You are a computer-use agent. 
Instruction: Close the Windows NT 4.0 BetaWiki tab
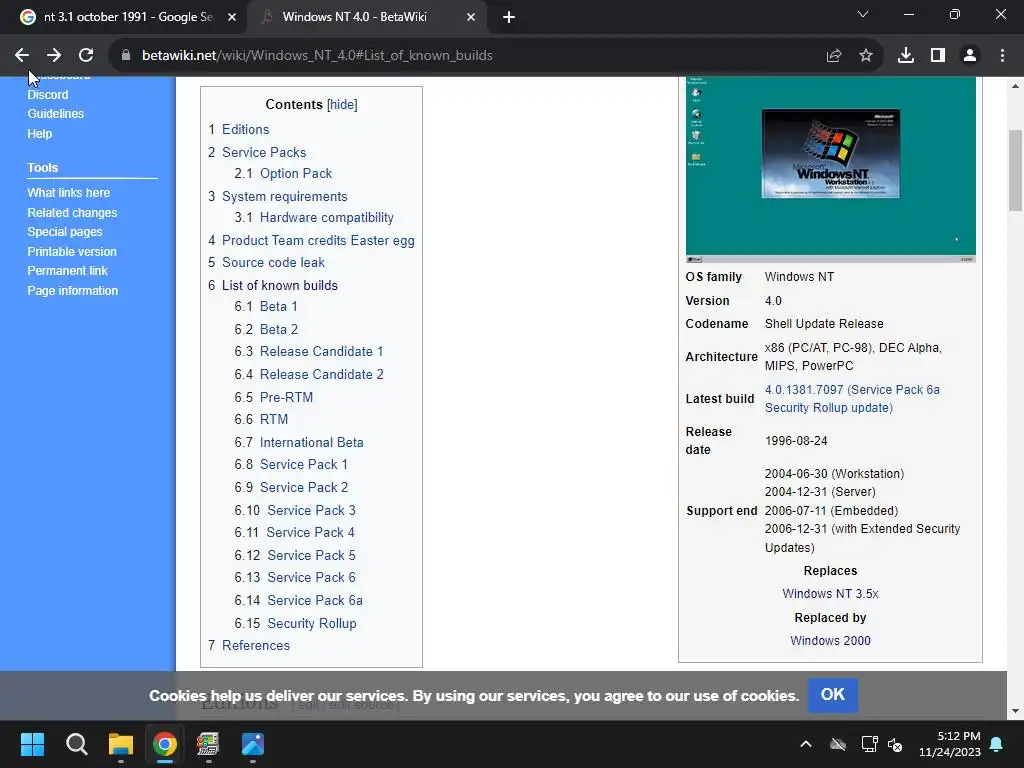[x=471, y=17]
